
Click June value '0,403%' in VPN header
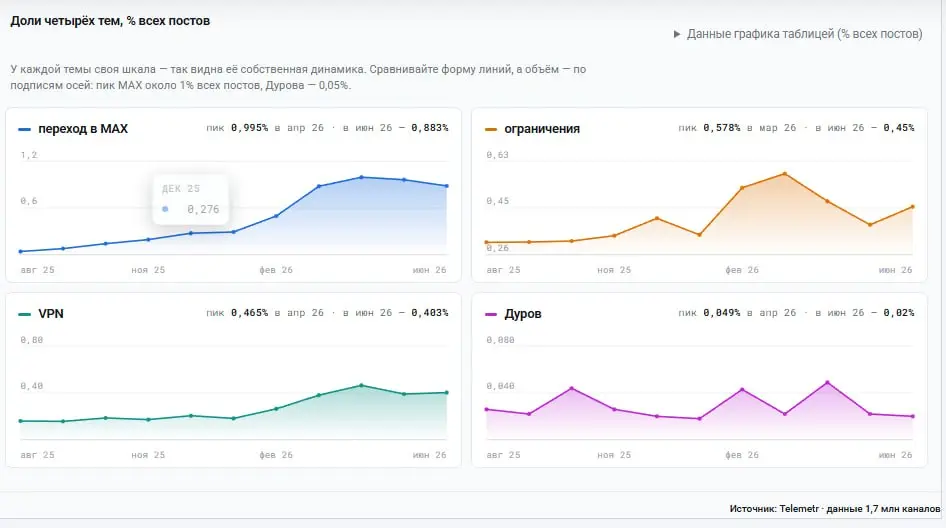click(430, 313)
